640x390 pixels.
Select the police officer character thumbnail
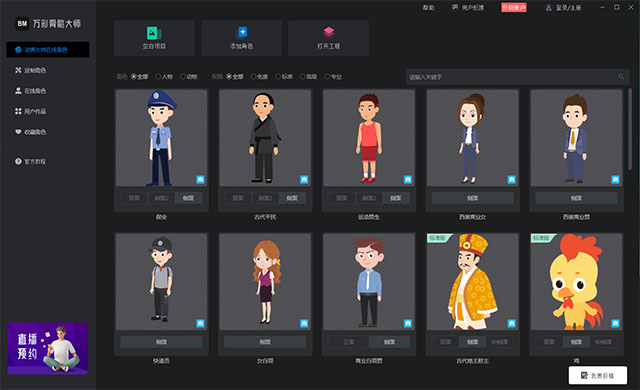161,138
